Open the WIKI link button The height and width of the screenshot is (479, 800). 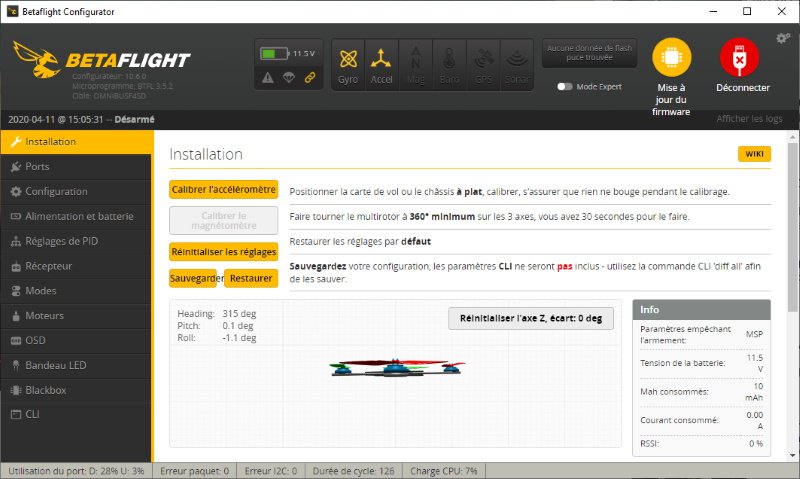pyautogui.click(x=753, y=154)
